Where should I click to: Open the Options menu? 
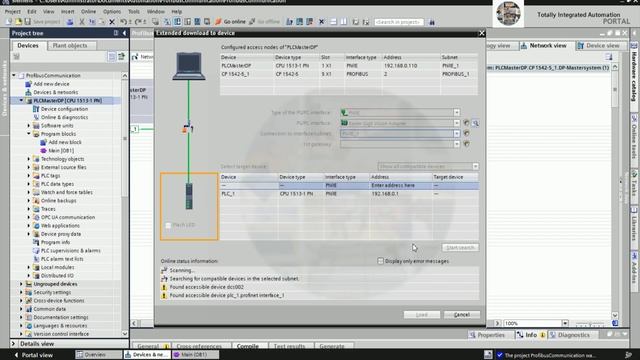tap(112, 12)
